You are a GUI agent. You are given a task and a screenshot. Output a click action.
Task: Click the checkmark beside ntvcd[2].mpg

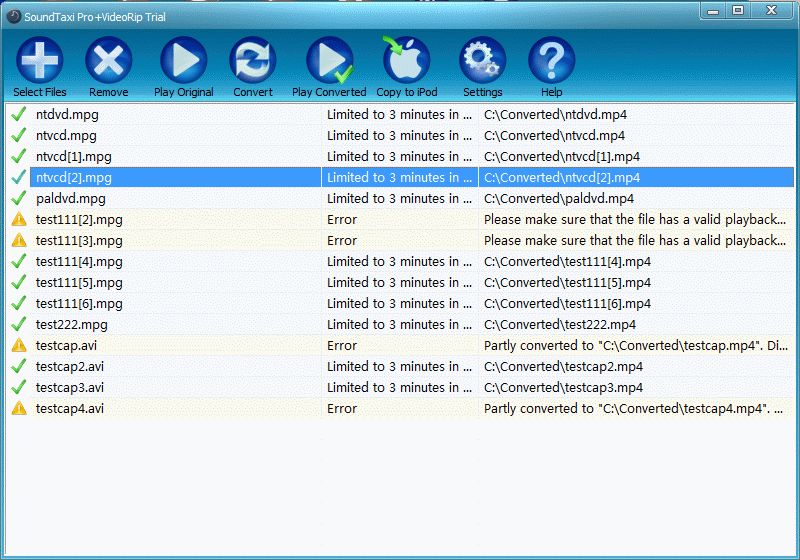[19, 177]
